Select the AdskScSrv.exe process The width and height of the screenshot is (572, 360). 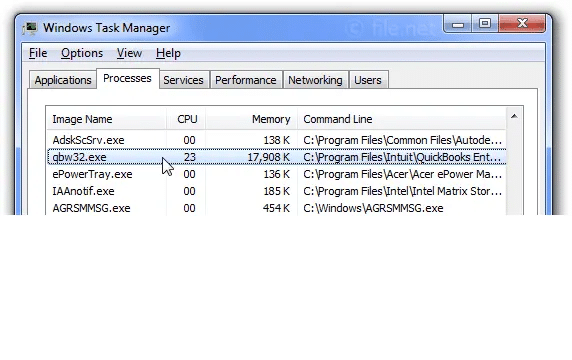[x=88, y=140]
